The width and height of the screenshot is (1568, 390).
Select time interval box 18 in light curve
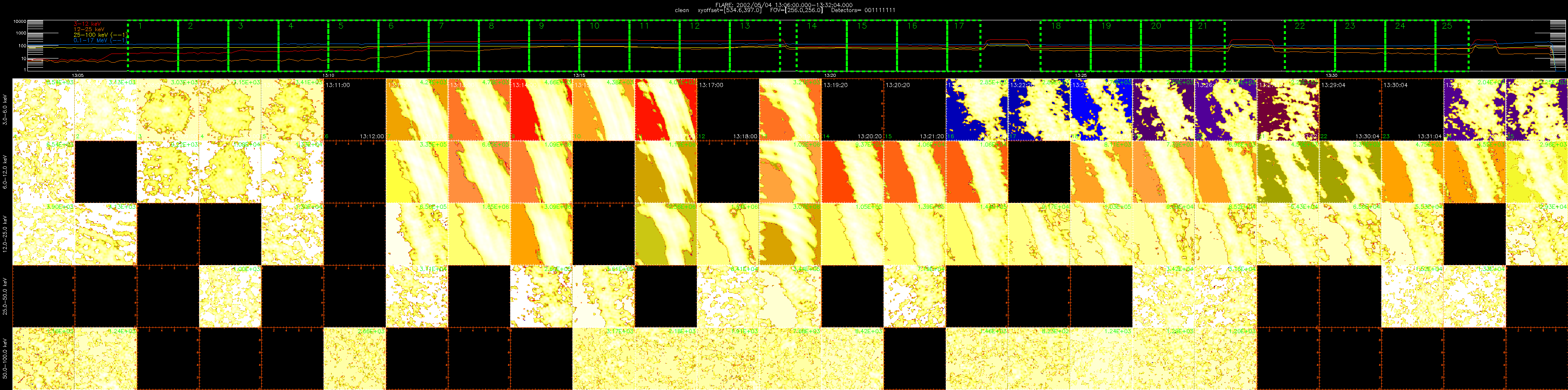pyautogui.click(x=1065, y=46)
